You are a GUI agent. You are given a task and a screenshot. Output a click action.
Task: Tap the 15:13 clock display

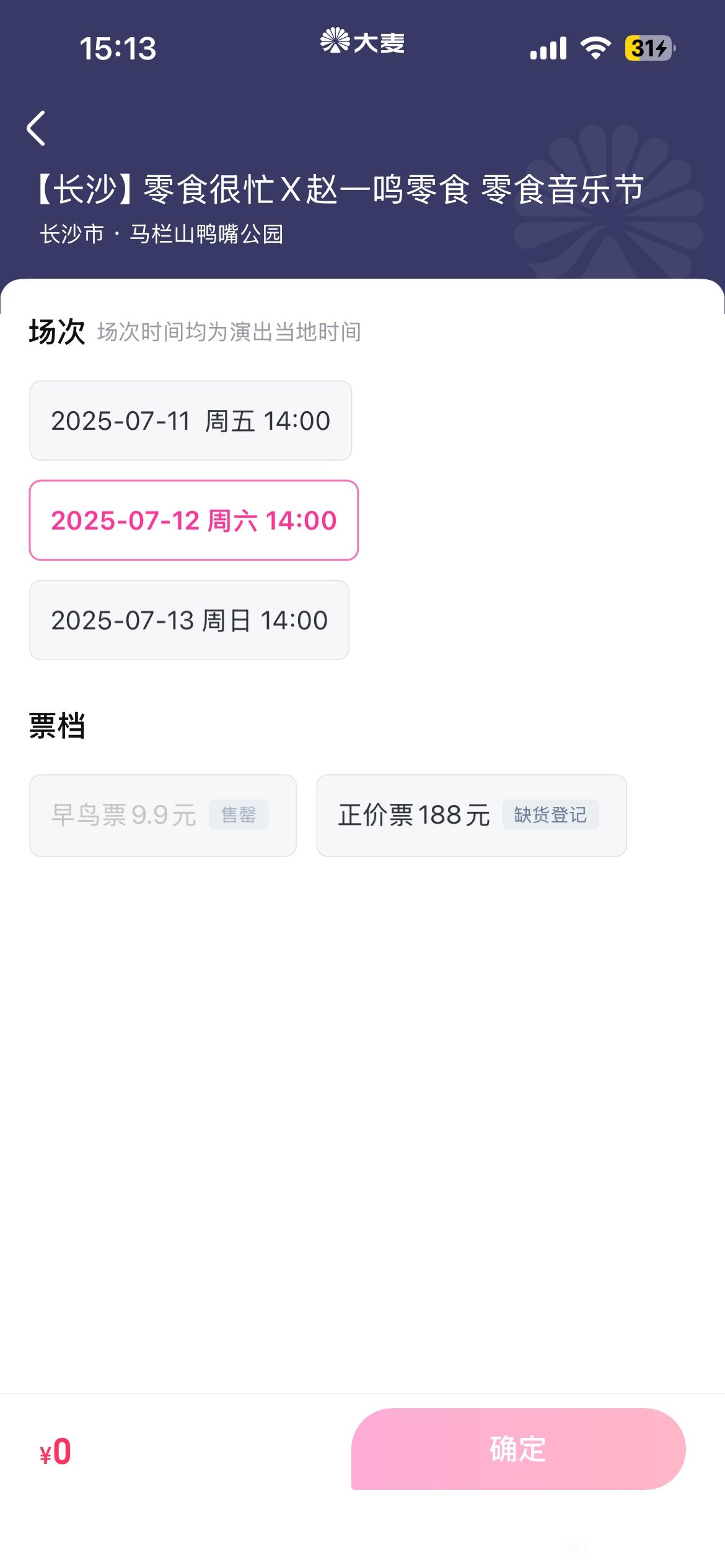[118, 48]
